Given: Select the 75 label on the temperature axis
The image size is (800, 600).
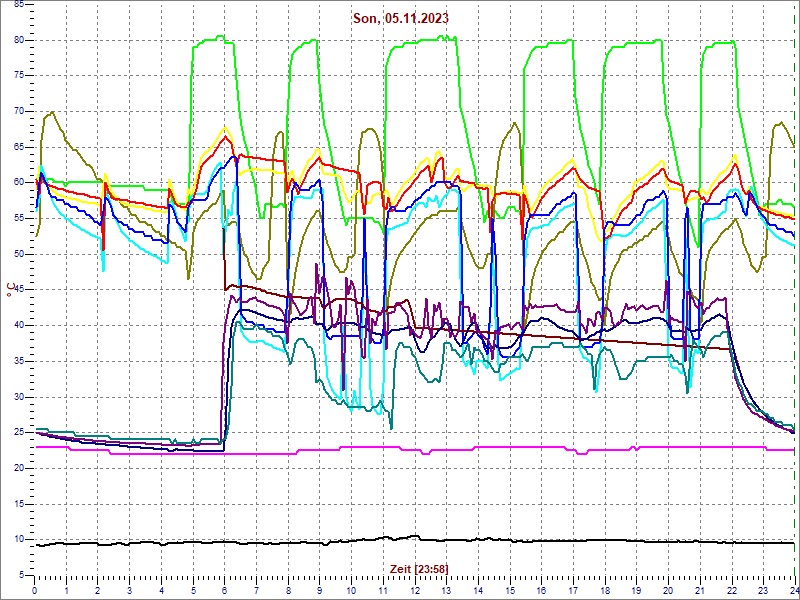Looking at the screenshot, I should tap(18, 76).
